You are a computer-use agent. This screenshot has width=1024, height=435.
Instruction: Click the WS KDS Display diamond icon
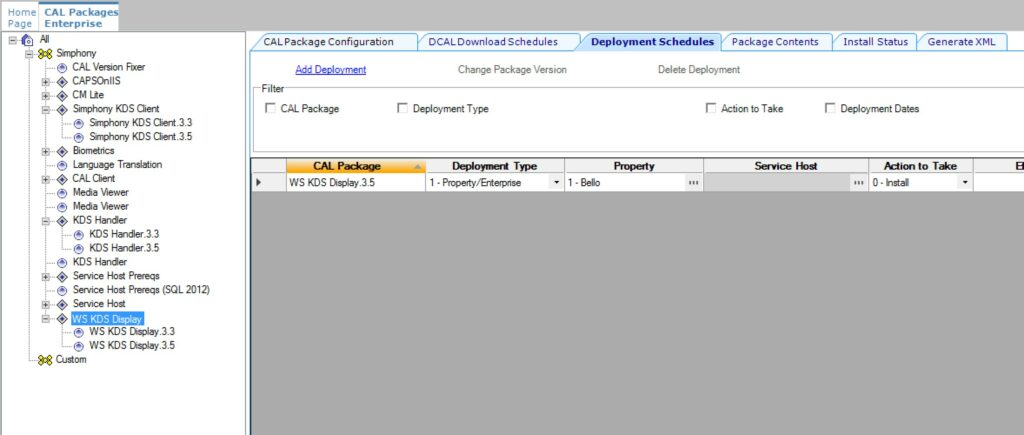[x=62, y=319]
